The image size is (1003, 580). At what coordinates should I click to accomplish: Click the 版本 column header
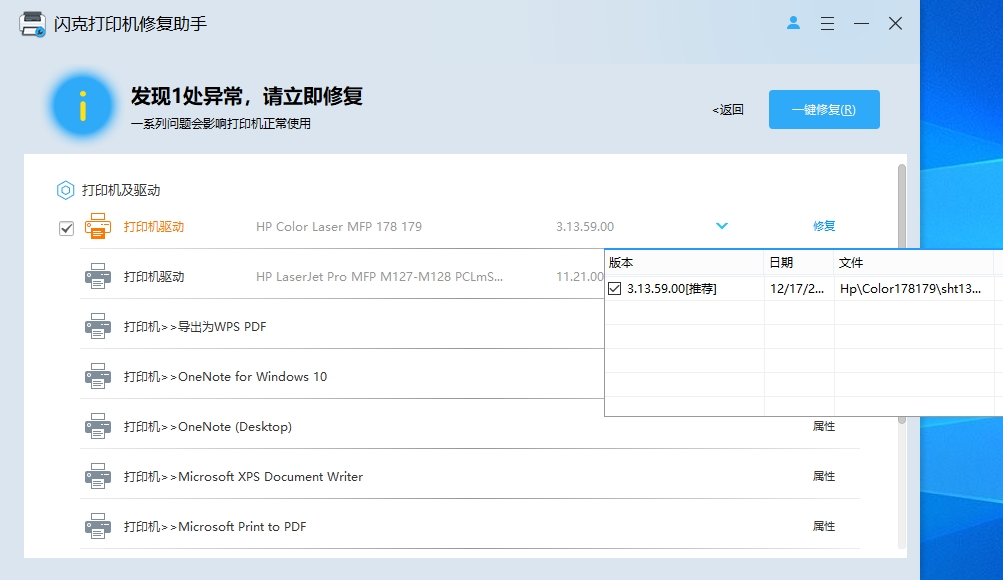click(x=684, y=262)
